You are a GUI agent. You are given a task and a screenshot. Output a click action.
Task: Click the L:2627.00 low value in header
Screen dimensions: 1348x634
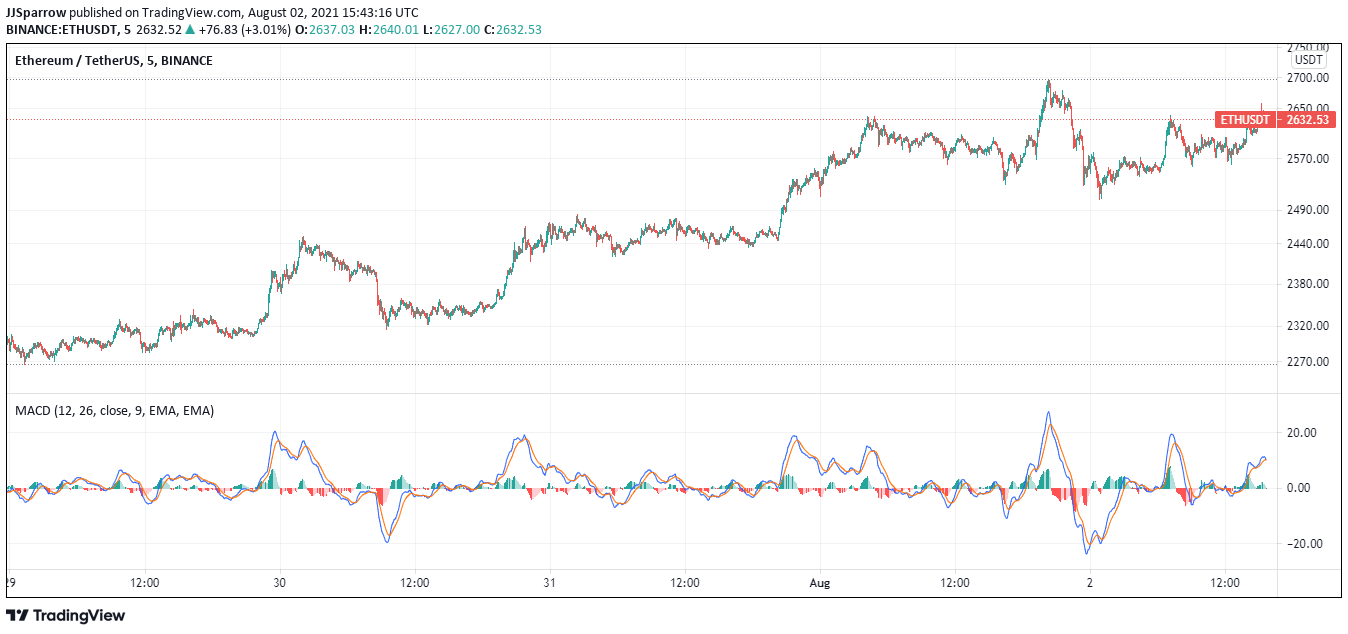[452, 29]
